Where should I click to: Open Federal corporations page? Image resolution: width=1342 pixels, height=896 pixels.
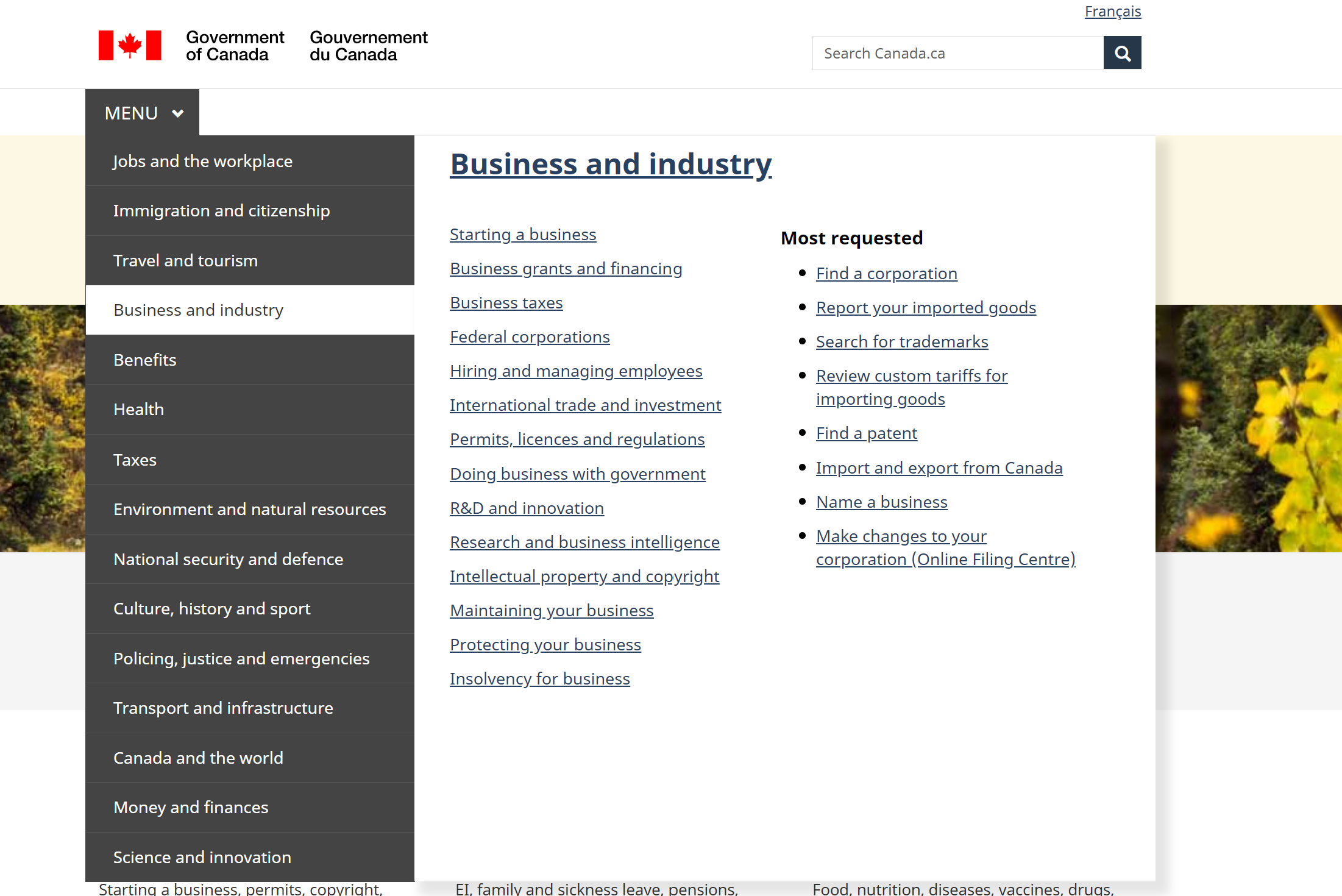click(529, 336)
